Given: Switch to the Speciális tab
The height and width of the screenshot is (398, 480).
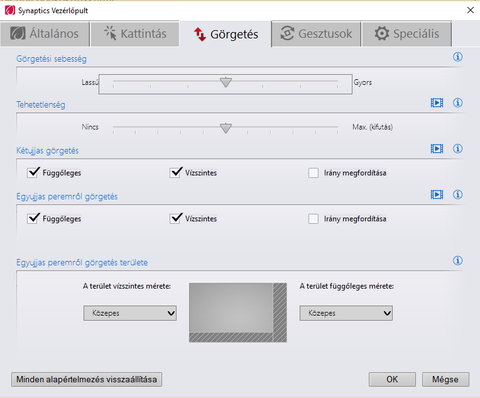Looking at the screenshot, I should 407,34.
